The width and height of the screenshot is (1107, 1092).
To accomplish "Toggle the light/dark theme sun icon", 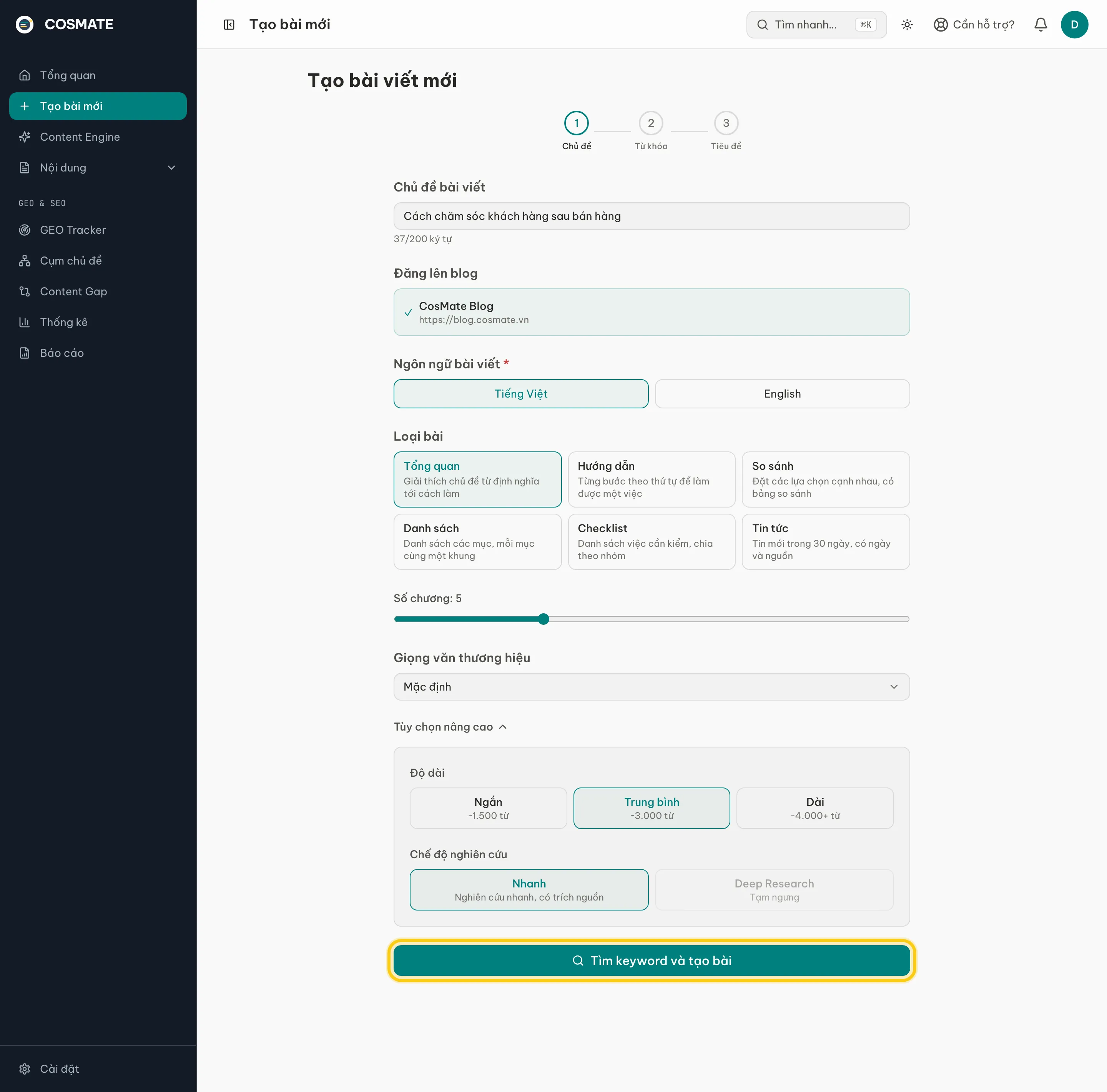I will coord(906,25).
